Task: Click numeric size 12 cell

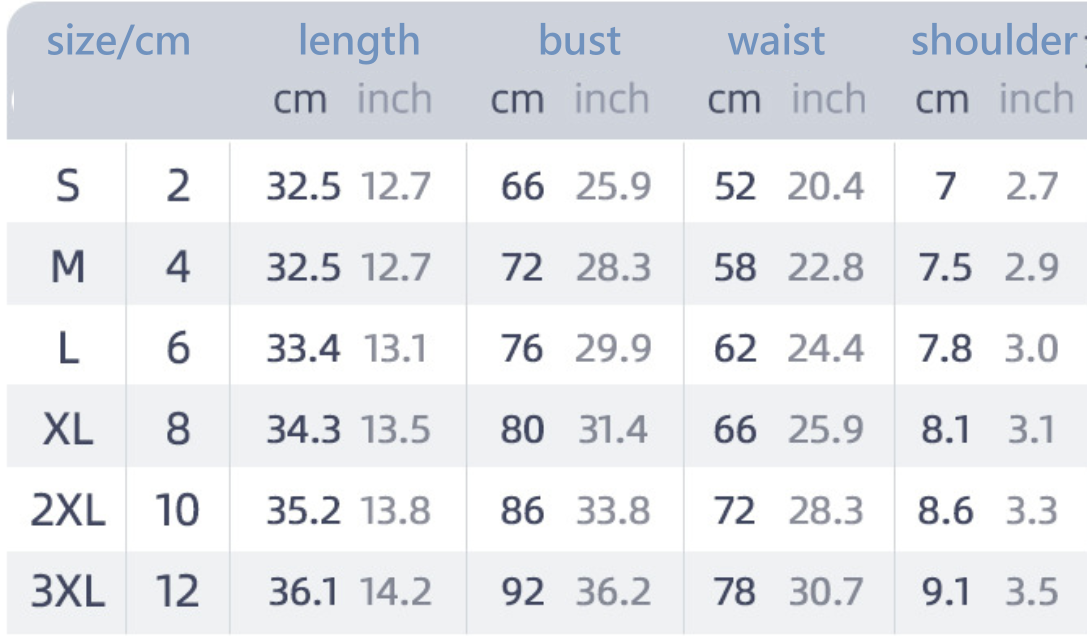Action: (x=177, y=592)
